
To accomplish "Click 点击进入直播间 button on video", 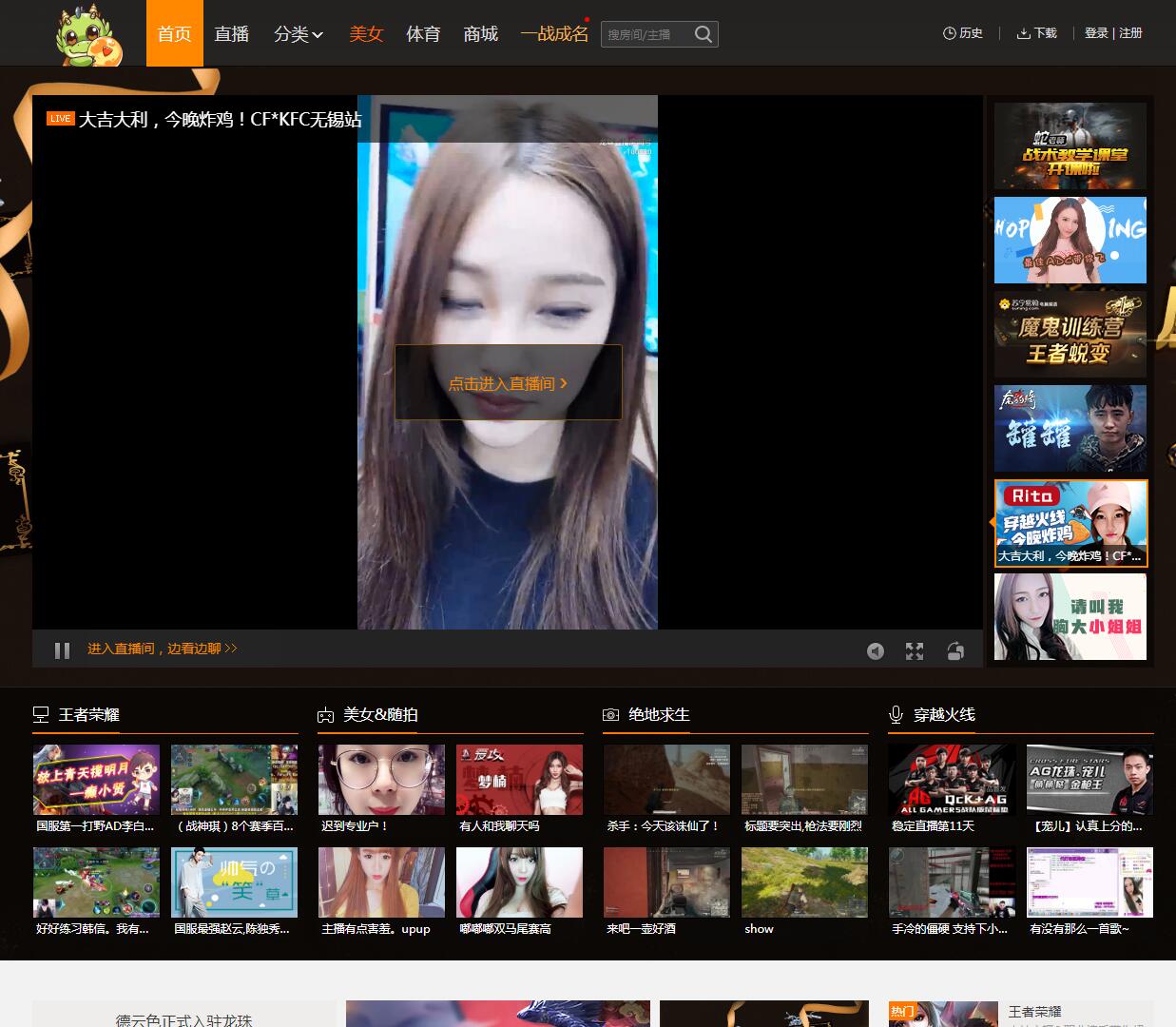I will click(x=509, y=382).
